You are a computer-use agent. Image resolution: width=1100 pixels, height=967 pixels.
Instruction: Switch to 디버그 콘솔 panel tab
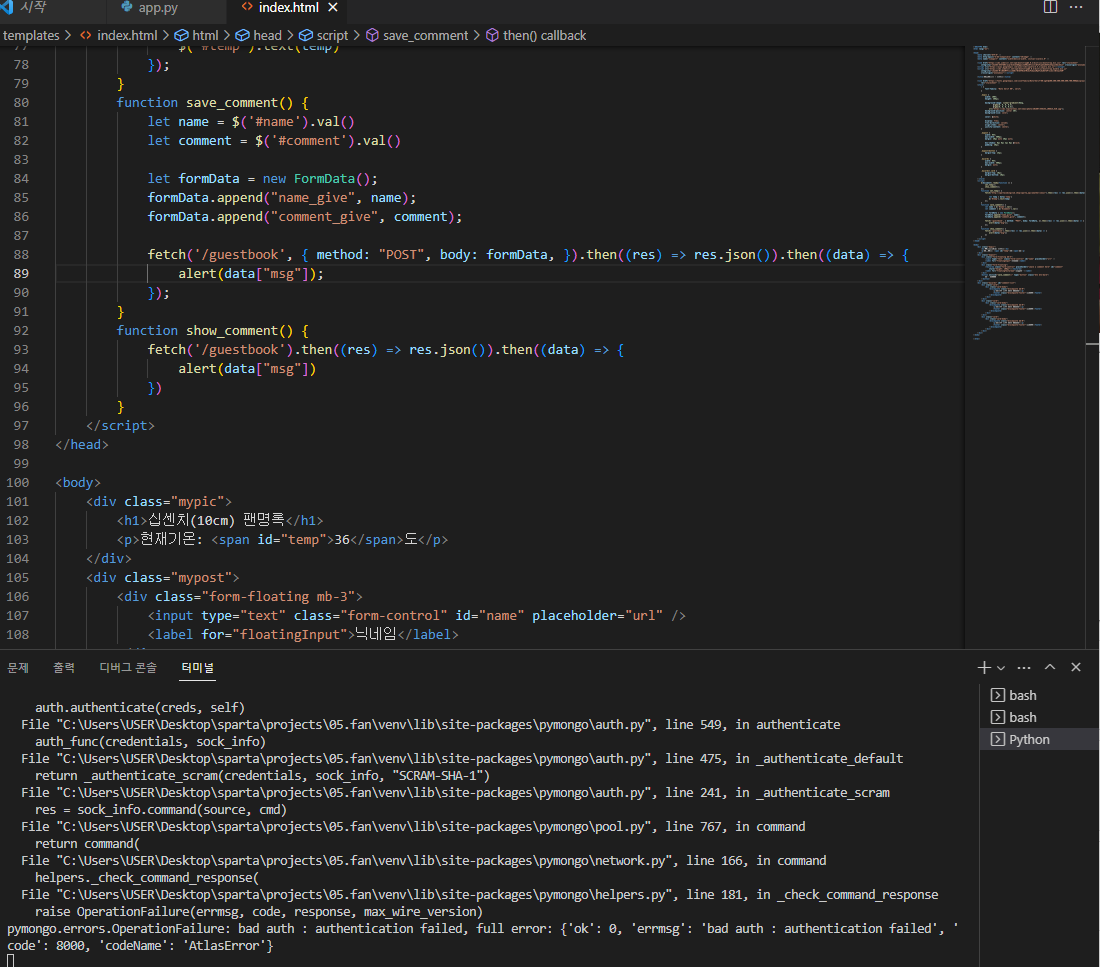coord(128,667)
